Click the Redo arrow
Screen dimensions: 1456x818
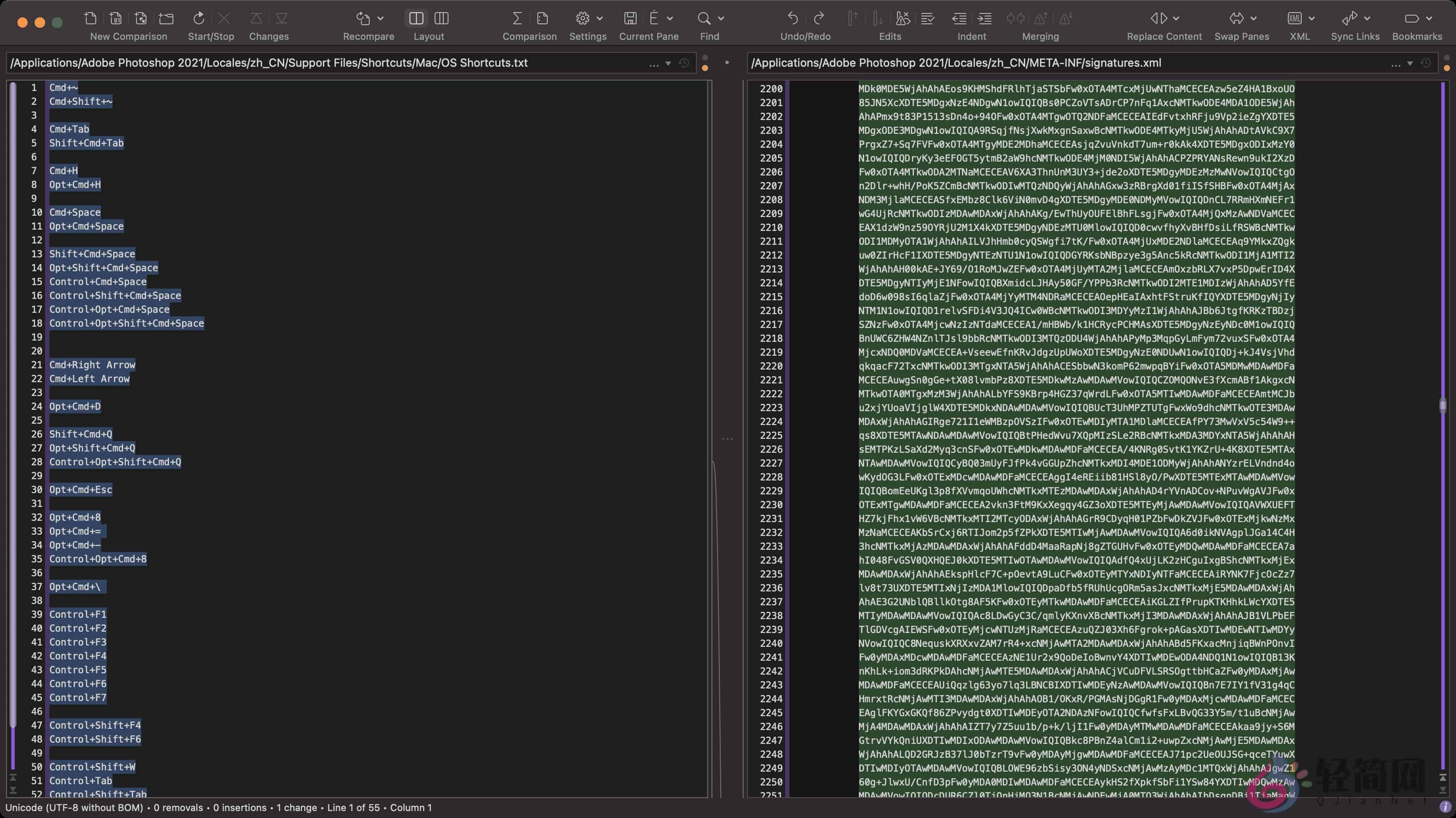(819, 18)
